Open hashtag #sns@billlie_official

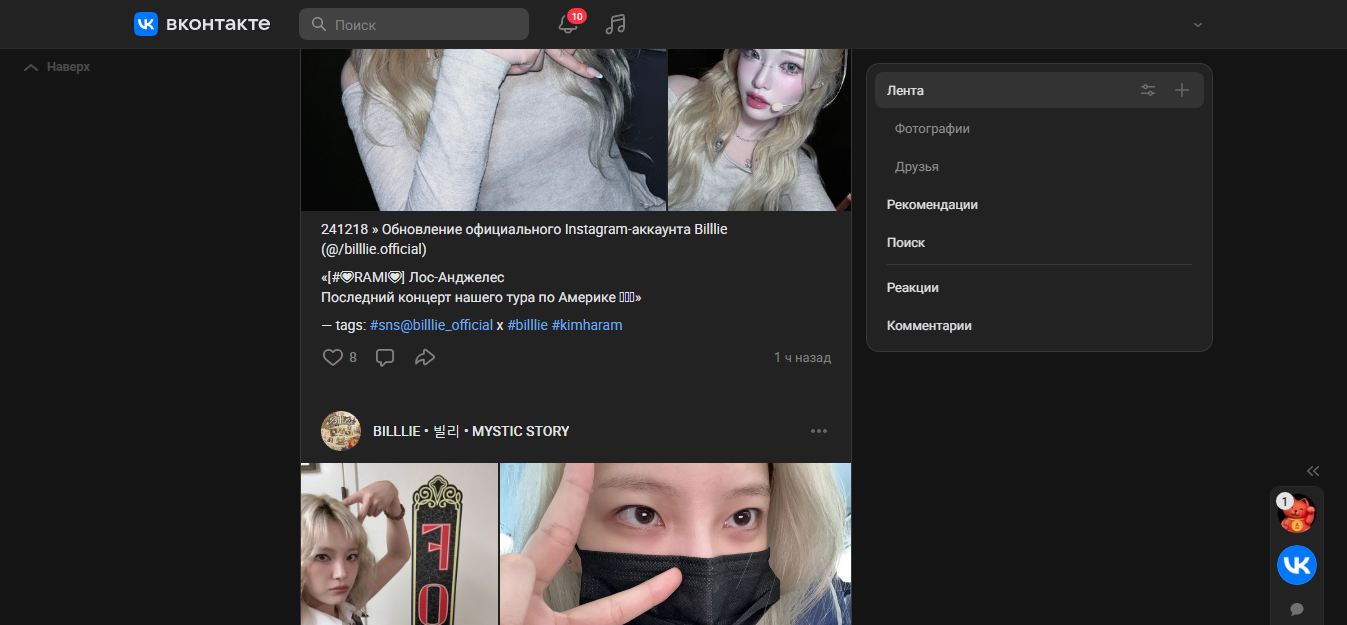point(431,325)
